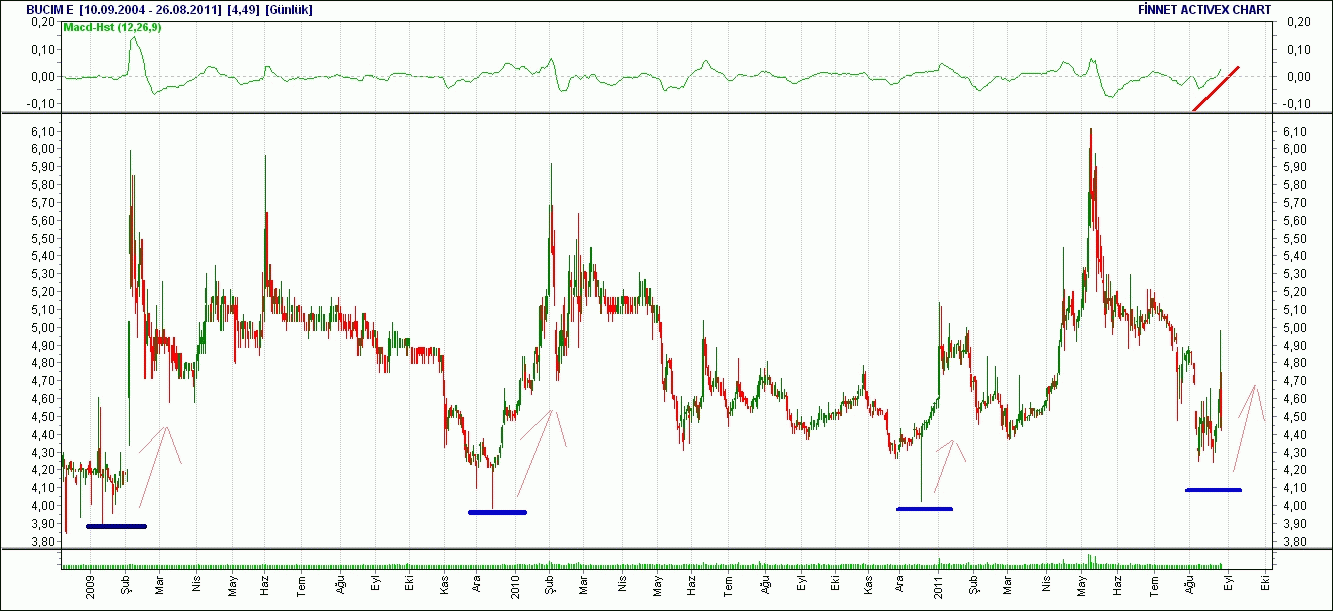
Task: Click 3,80 on the left price axis
Action: pyautogui.click(x=43, y=542)
